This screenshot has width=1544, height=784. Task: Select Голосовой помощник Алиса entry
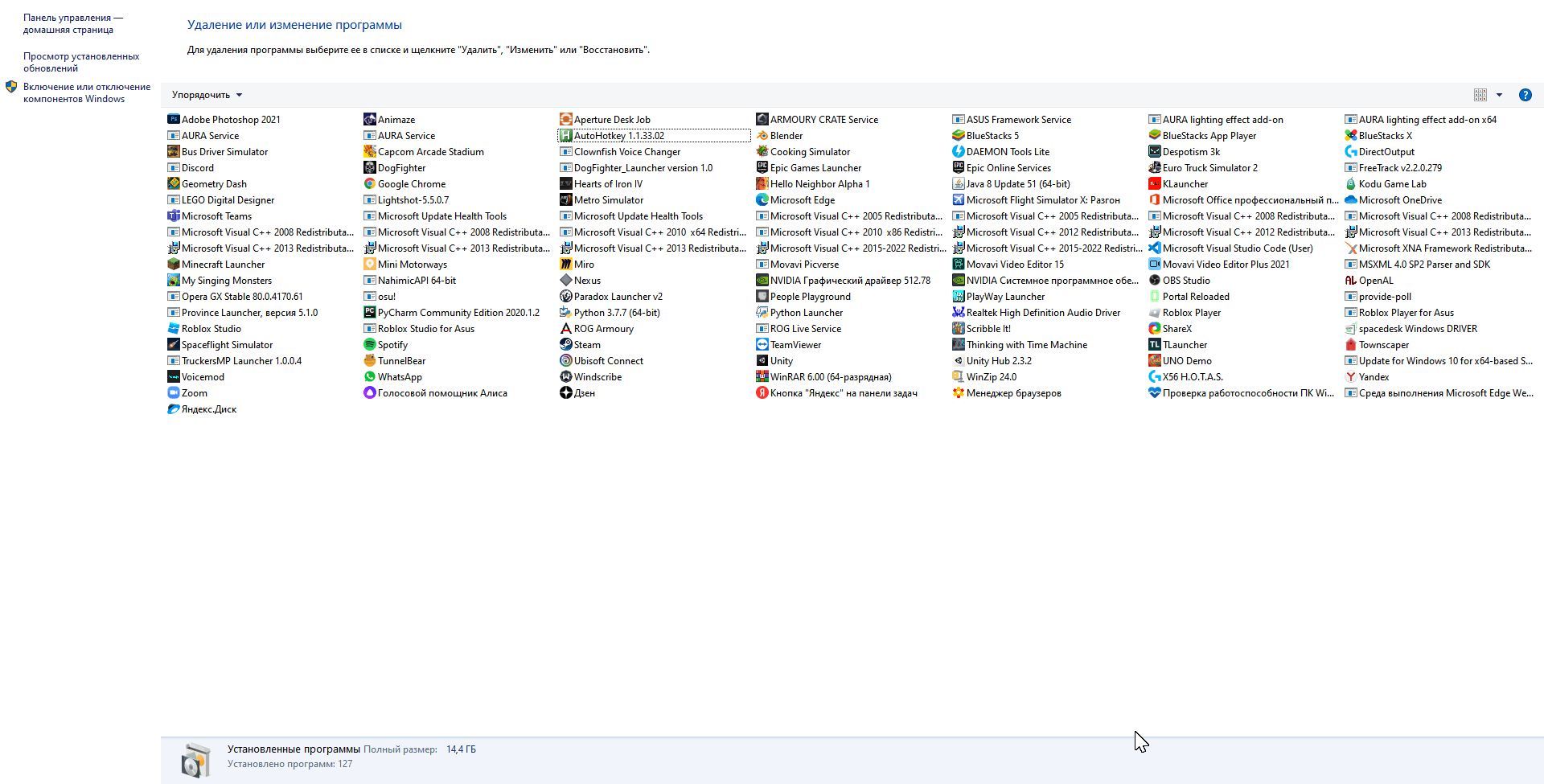coord(435,393)
